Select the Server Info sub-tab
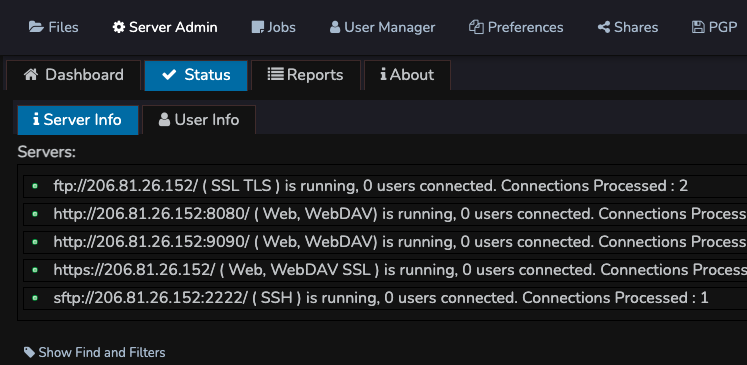Image resolution: width=747 pixels, height=365 pixels. pyautogui.click(x=78, y=120)
